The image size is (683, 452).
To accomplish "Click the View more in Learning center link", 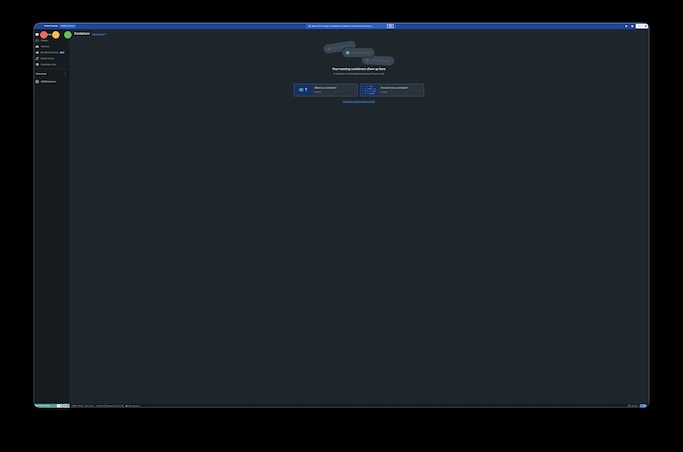I will (358, 101).
